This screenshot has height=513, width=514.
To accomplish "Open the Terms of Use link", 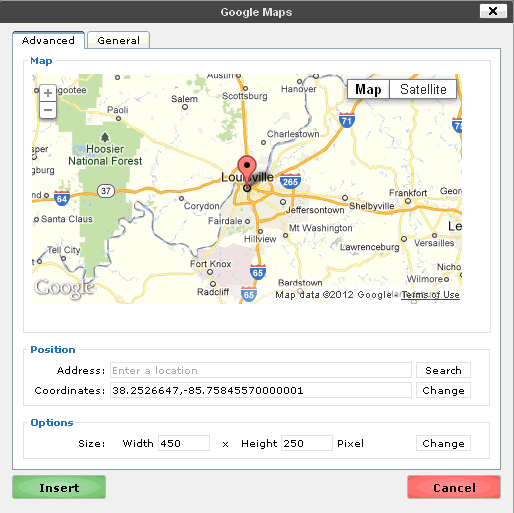I will (430, 295).
